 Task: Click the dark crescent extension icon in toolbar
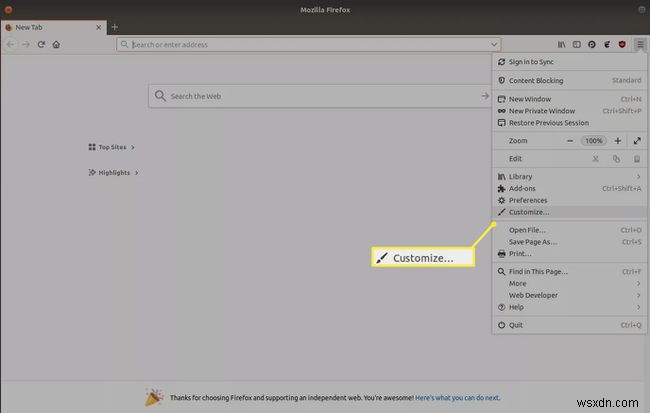pyautogui.click(x=607, y=44)
